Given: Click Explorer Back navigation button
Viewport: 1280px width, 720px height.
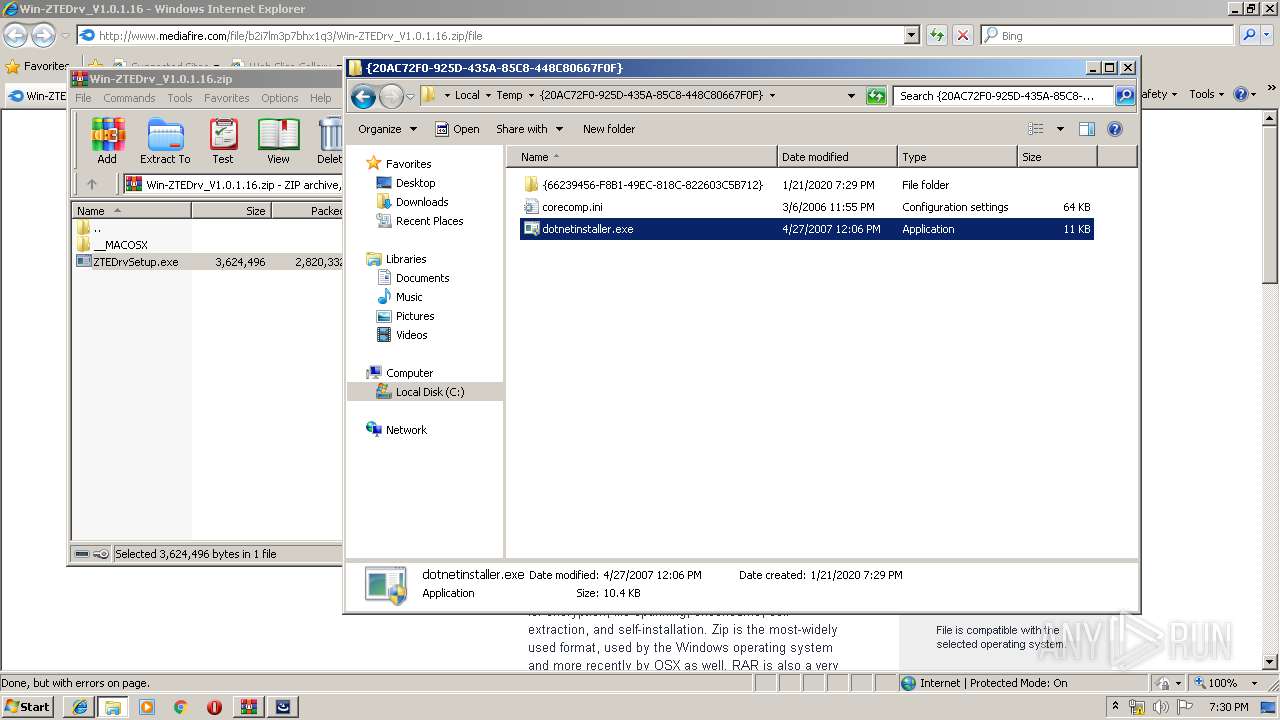Looking at the screenshot, I should pos(364,96).
